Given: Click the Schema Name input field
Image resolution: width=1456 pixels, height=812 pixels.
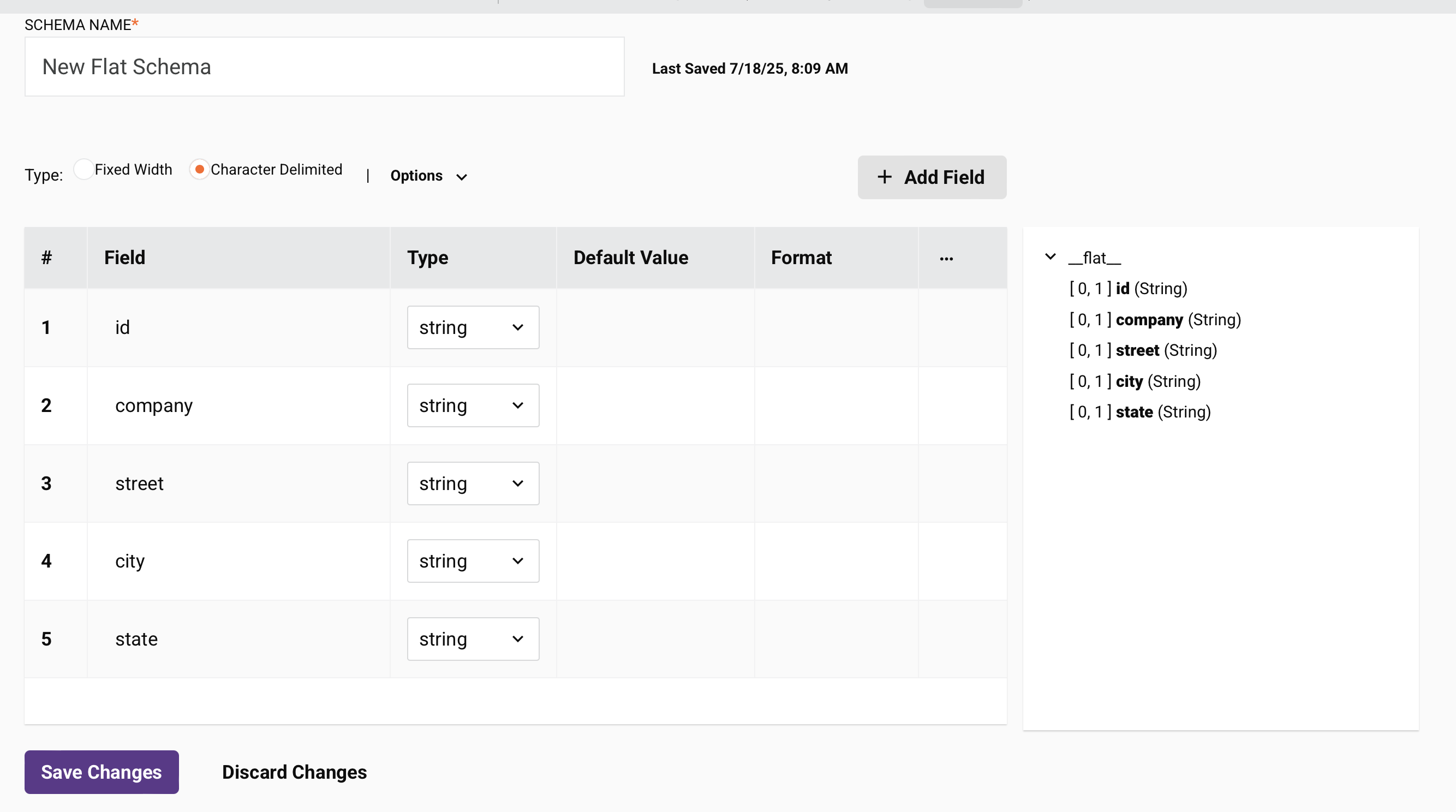Looking at the screenshot, I should 324,67.
